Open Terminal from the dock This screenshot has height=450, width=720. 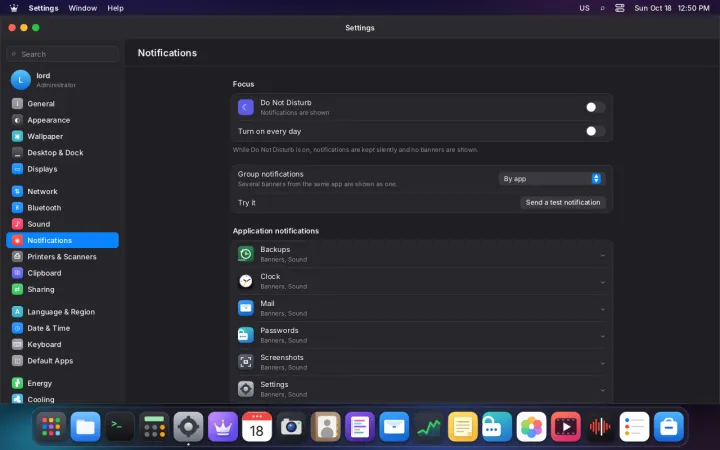[x=120, y=427]
